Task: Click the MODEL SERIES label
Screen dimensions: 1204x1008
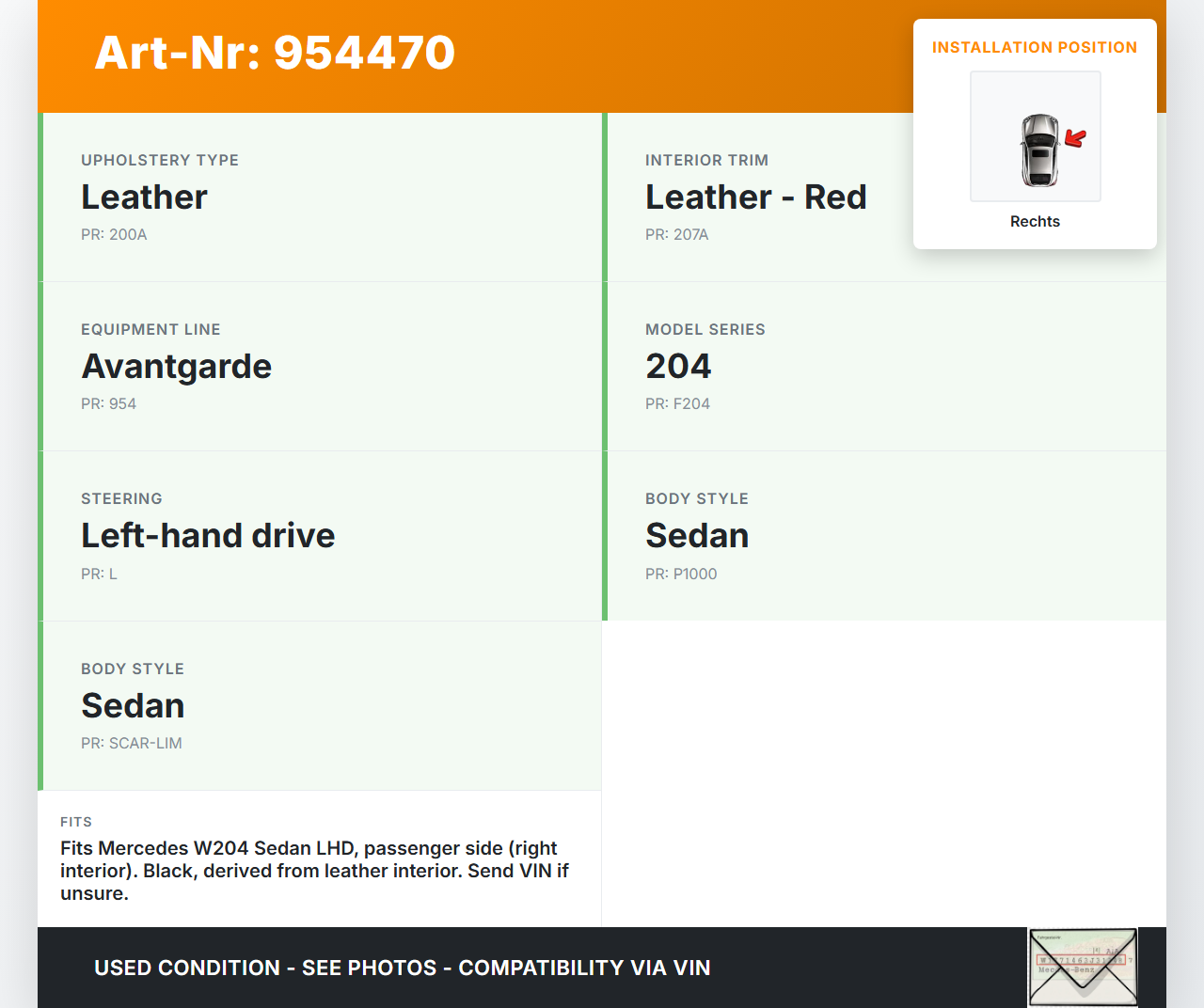Action: coord(705,329)
